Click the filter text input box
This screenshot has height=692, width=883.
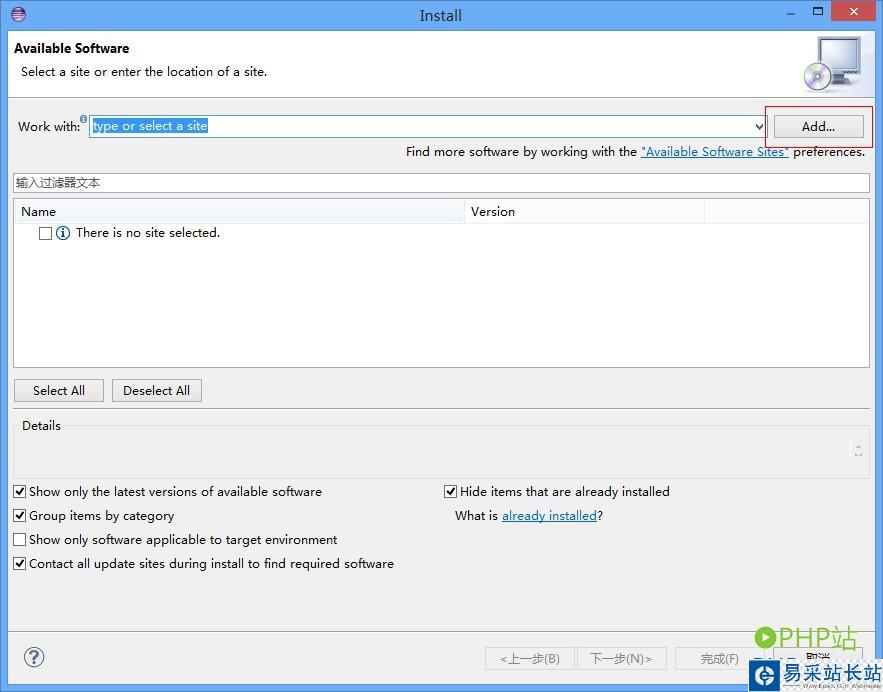click(441, 183)
